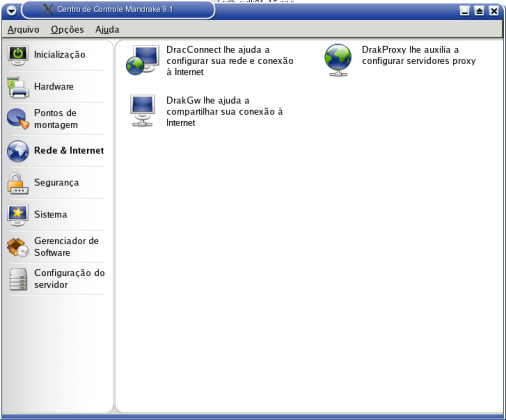The image size is (506, 420).
Task: Open the Segurança padlock icon
Action: tap(18, 183)
